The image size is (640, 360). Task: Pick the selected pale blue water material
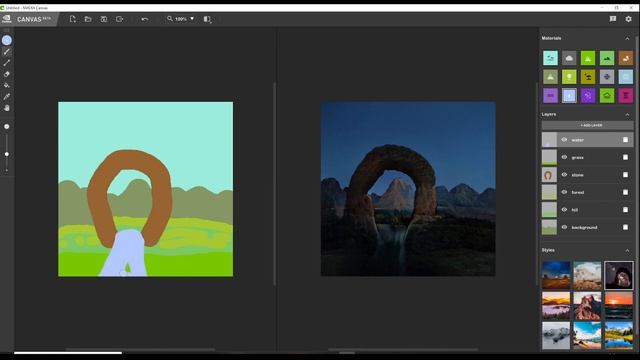(x=569, y=96)
